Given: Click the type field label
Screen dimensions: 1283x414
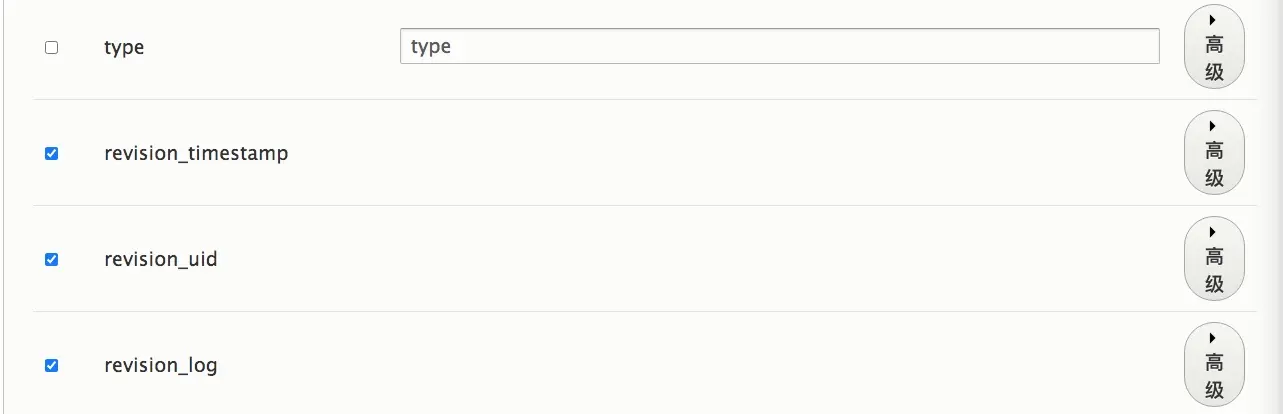Looking at the screenshot, I should 124,47.
